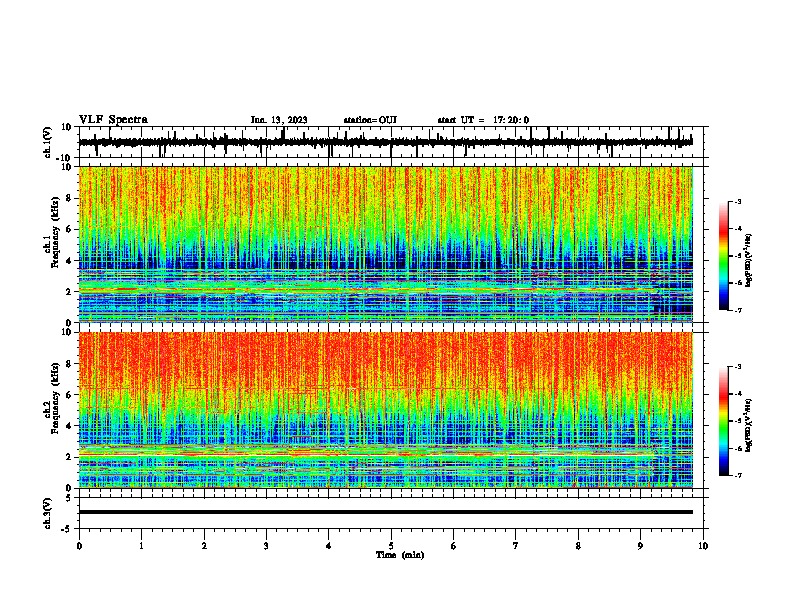792x612 pixels.
Task: Click the "-3" value on ch.1 colorbar
Action: coord(737,201)
